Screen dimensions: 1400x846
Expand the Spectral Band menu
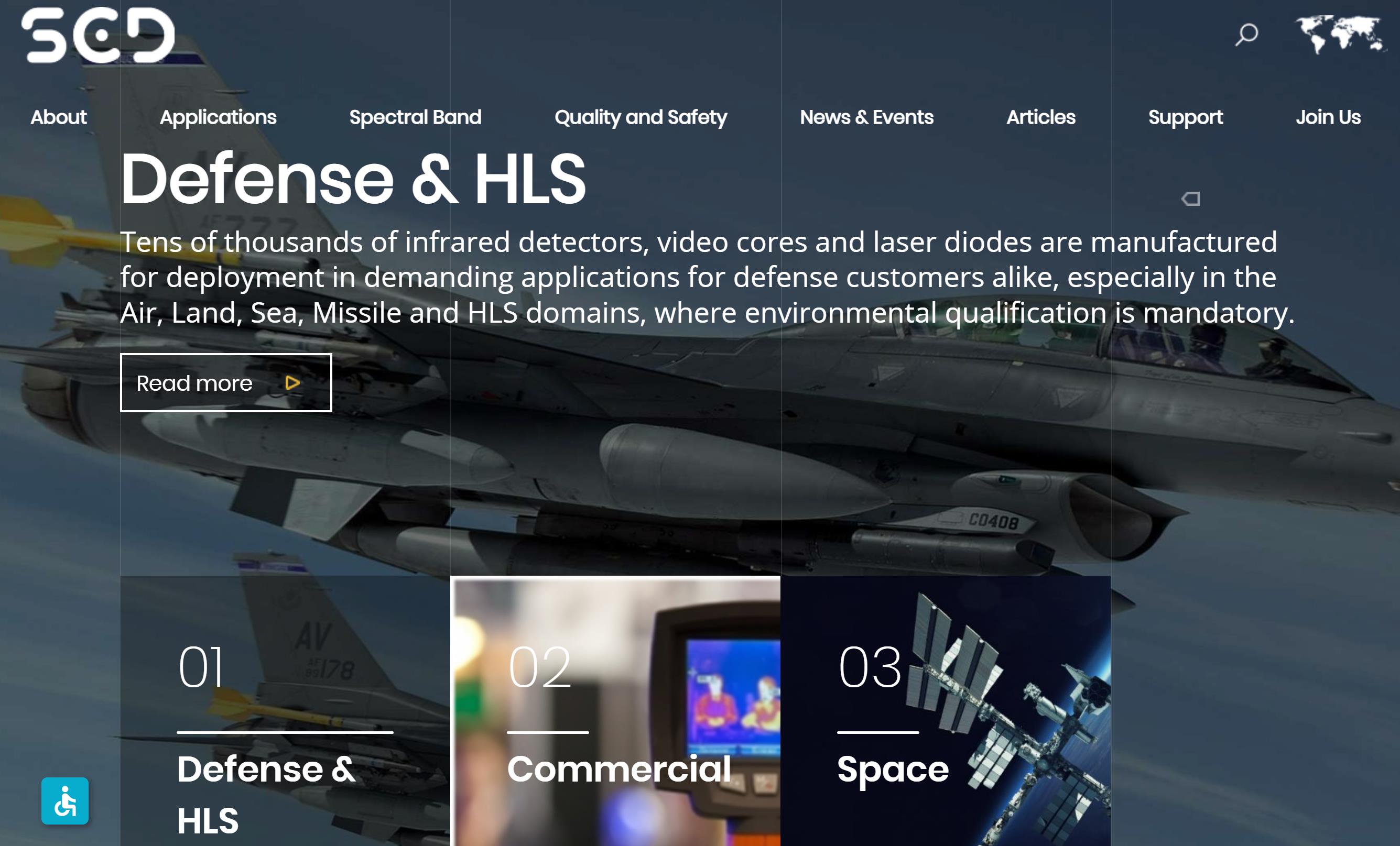coord(415,117)
